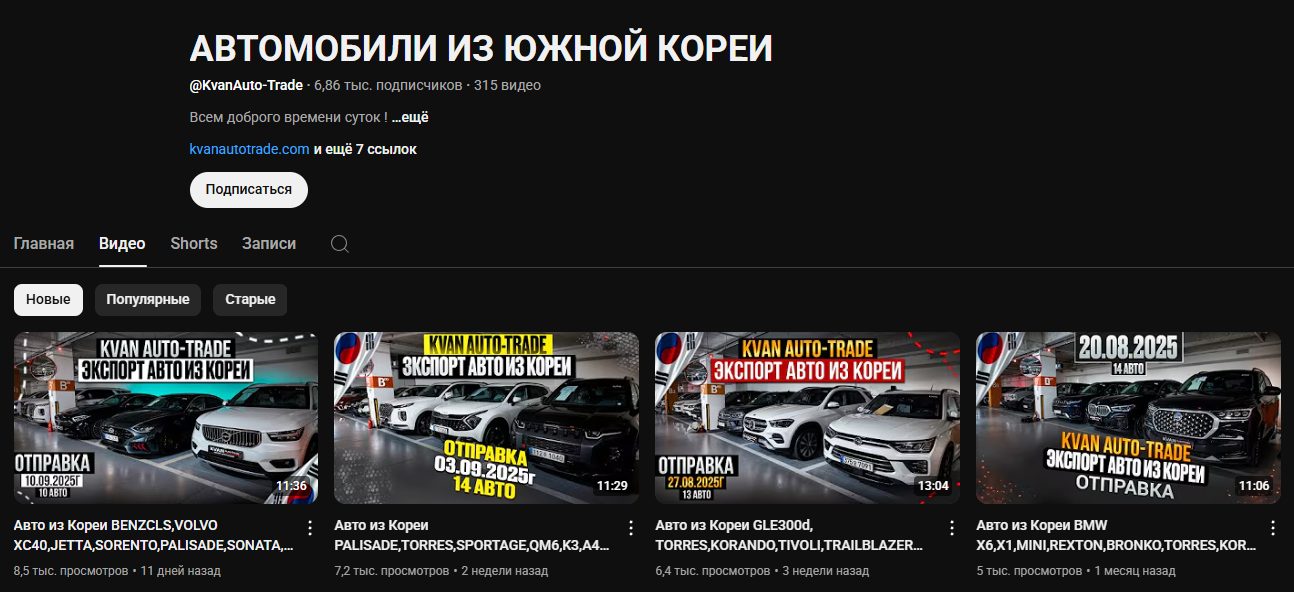Open the thumbnail dated 27.08.2025
This screenshot has width=1294, height=592.
(x=807, y=418)
